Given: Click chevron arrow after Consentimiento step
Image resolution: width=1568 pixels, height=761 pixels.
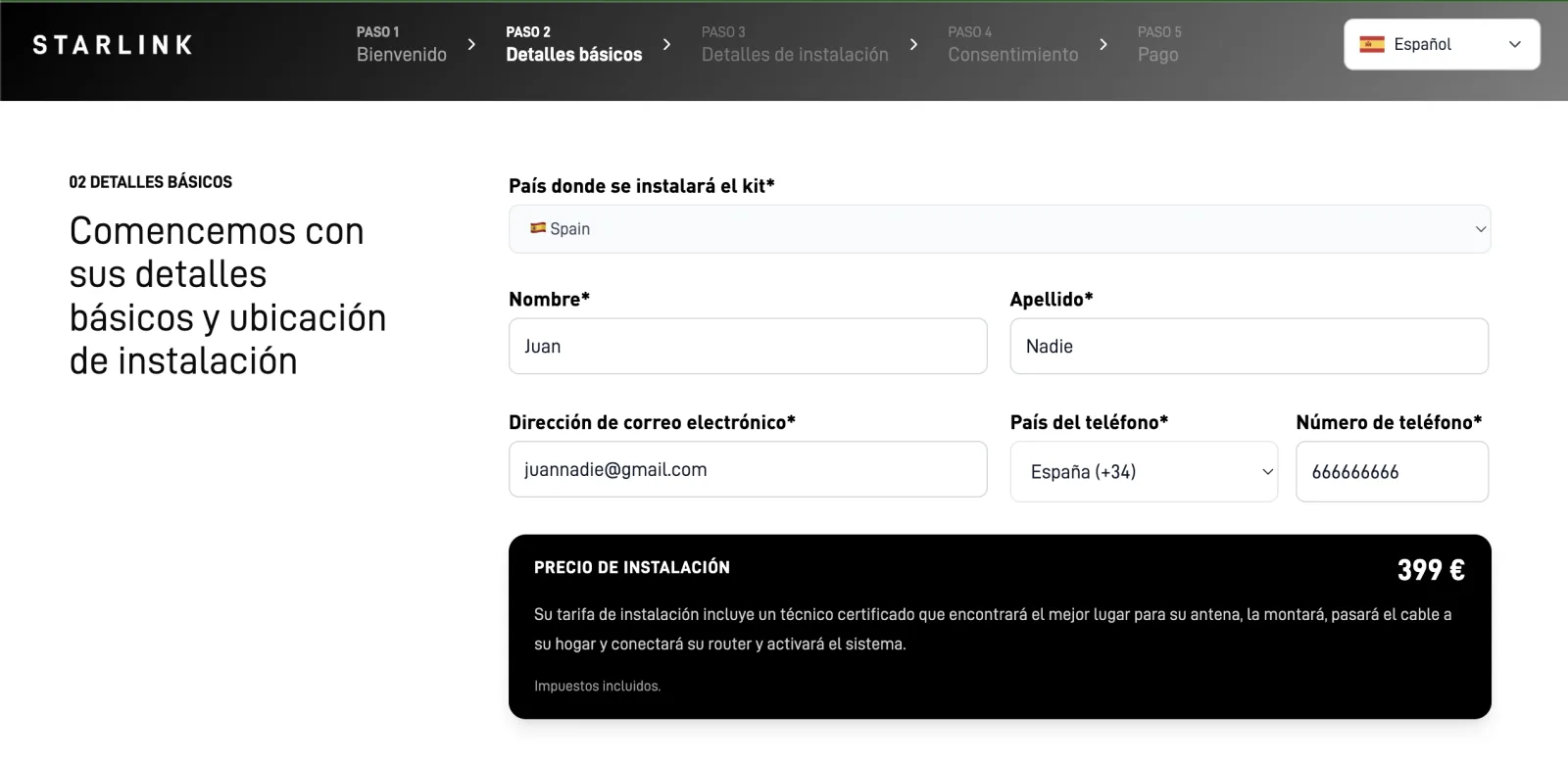Looking at the screenshot, I should (x=1103, y=44).
